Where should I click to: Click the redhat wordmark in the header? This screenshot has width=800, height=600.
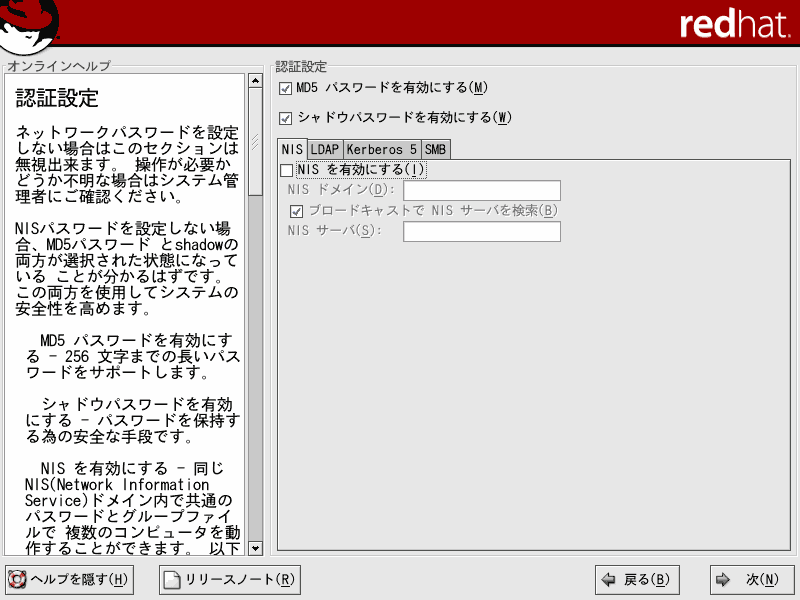(x=735, y=24)
